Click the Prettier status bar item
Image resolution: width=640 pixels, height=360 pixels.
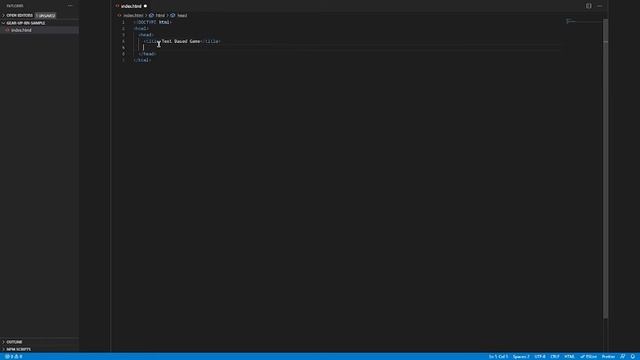608,356
